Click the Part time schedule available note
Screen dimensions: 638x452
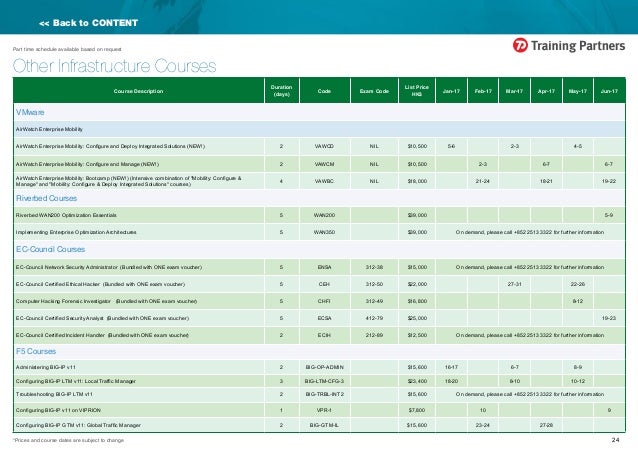click(67, 49)
